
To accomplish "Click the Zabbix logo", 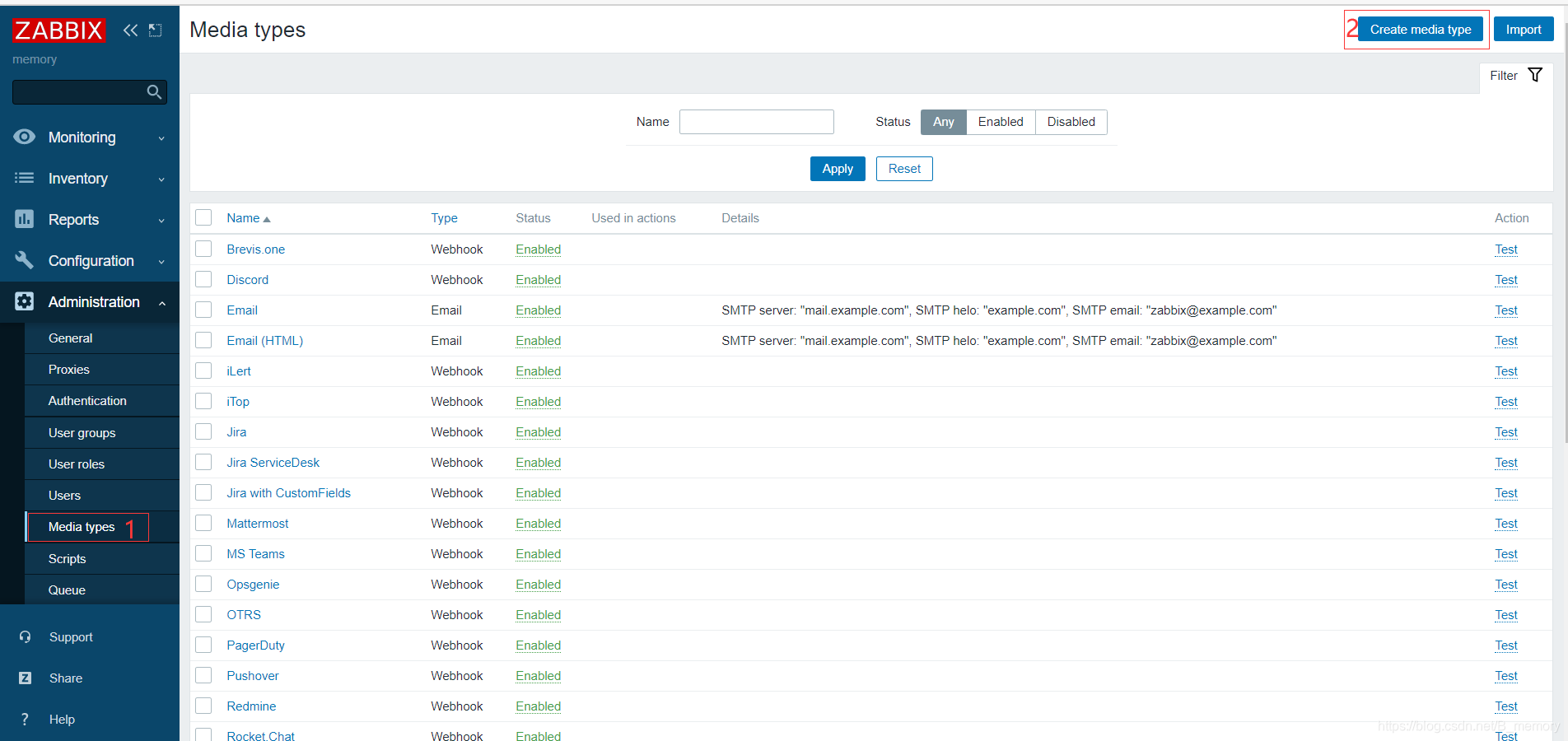I will [58, 30].
